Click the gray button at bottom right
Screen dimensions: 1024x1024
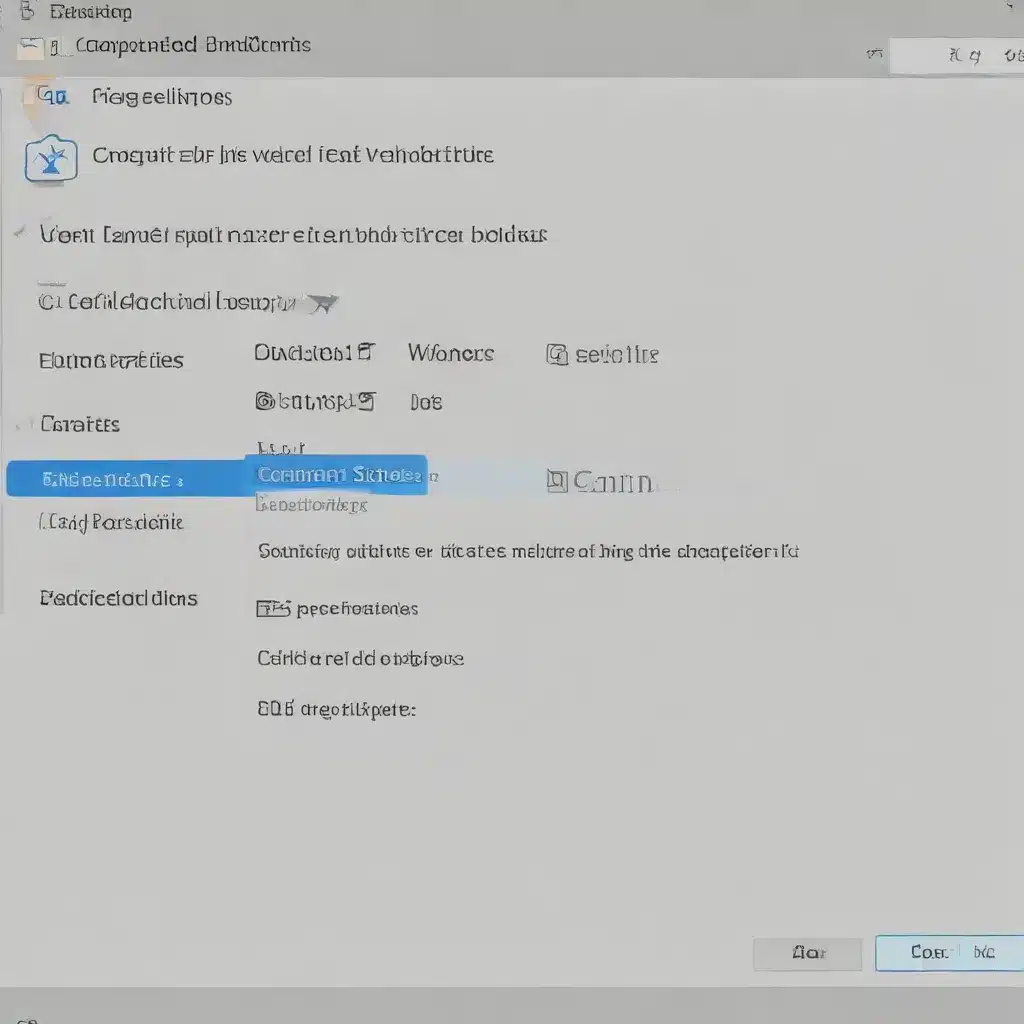pos(808,953)
